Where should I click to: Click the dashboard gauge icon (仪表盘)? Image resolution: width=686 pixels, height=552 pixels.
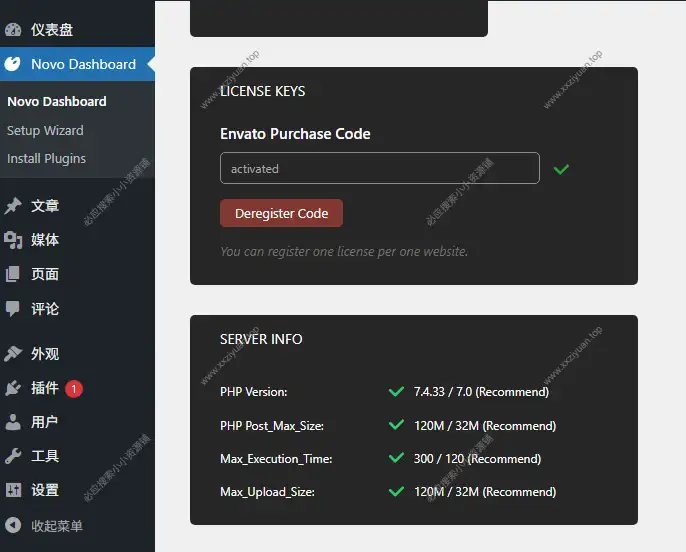coord(13,30)
